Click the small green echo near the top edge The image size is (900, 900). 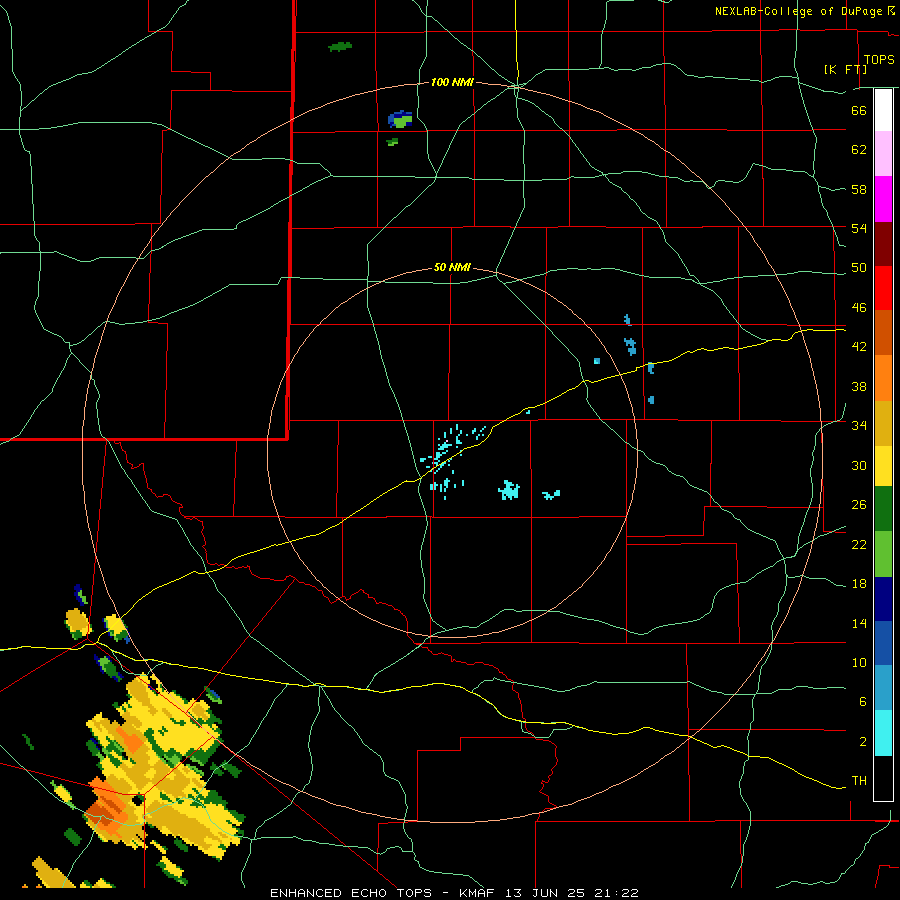click(x=340, y=46)
